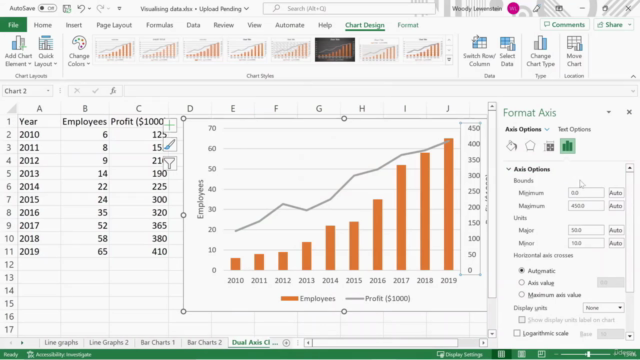Select Size & Properties icon in Format Axis

point(549,146)
